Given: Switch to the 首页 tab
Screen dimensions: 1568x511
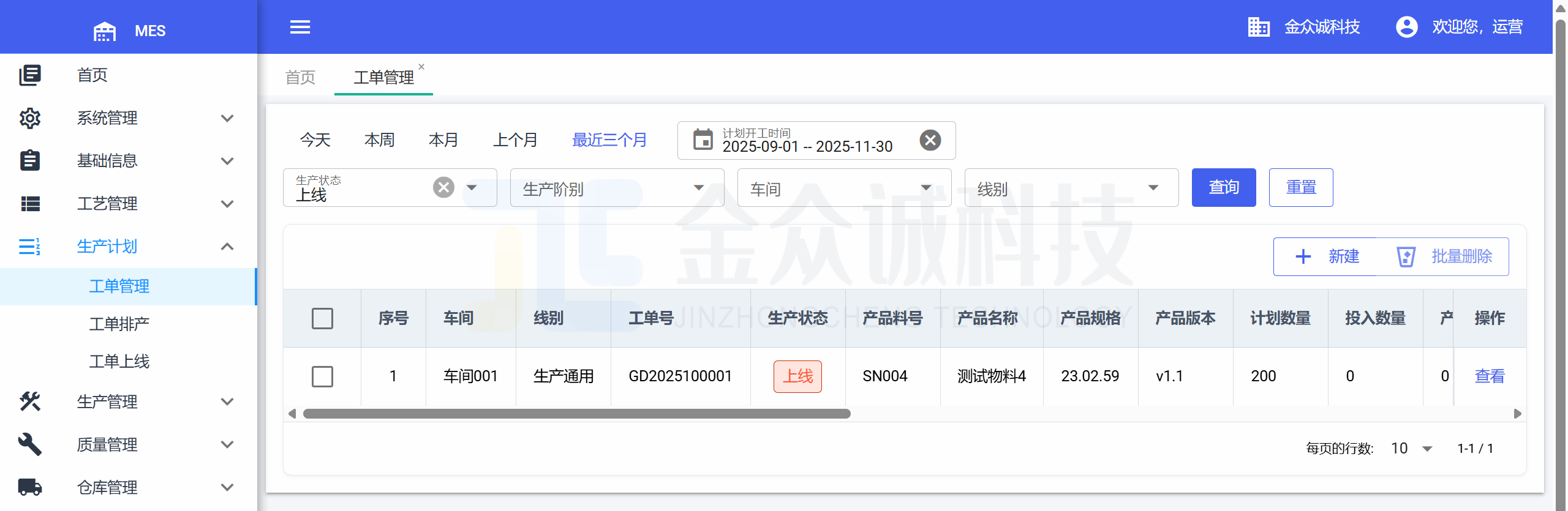Looking at the screenshot, I should coord(300,78).
